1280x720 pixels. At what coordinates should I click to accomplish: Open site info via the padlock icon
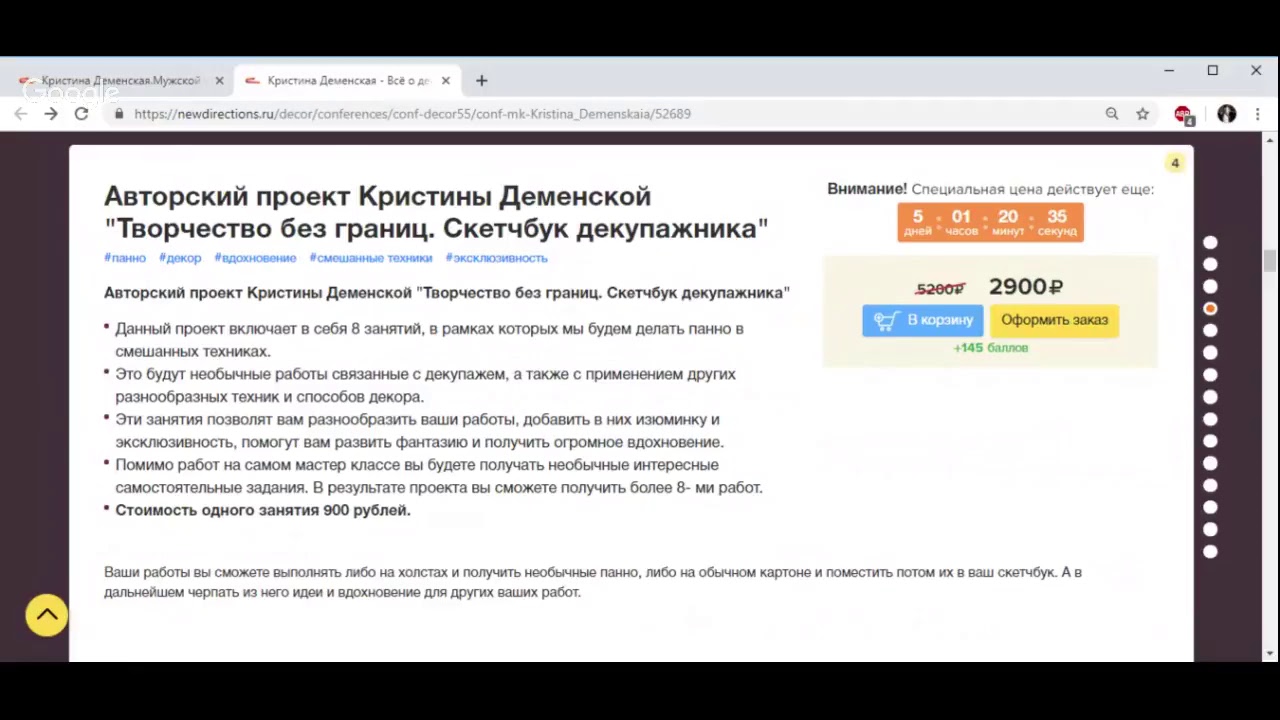point(119,114)
